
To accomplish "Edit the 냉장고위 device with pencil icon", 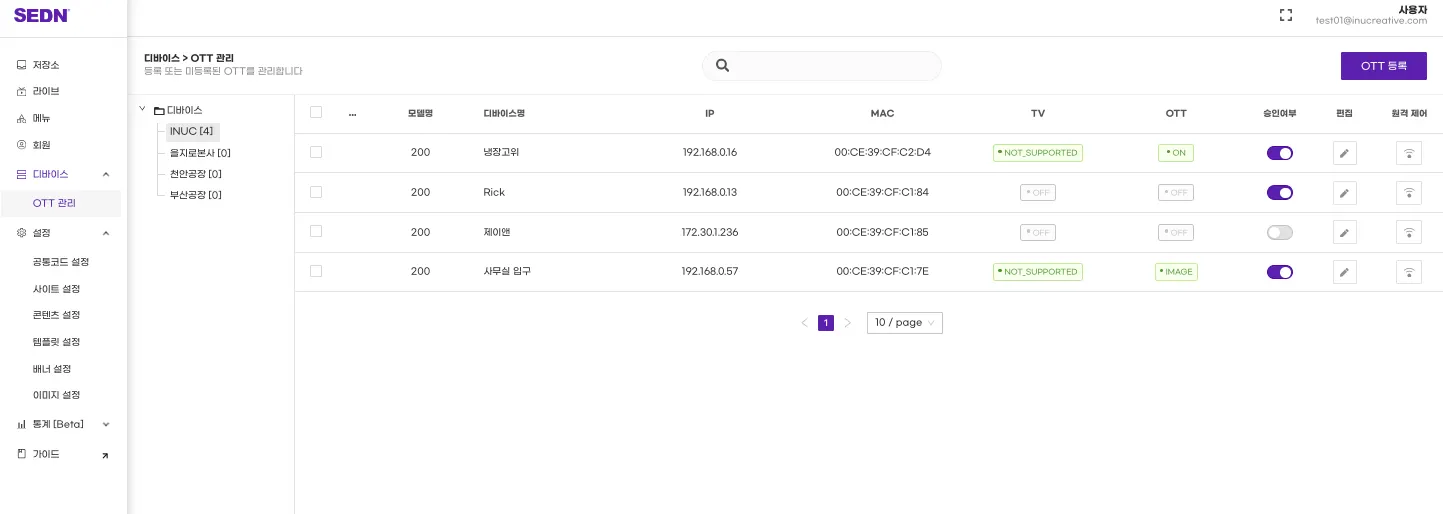I will [x=1345, y=153].
